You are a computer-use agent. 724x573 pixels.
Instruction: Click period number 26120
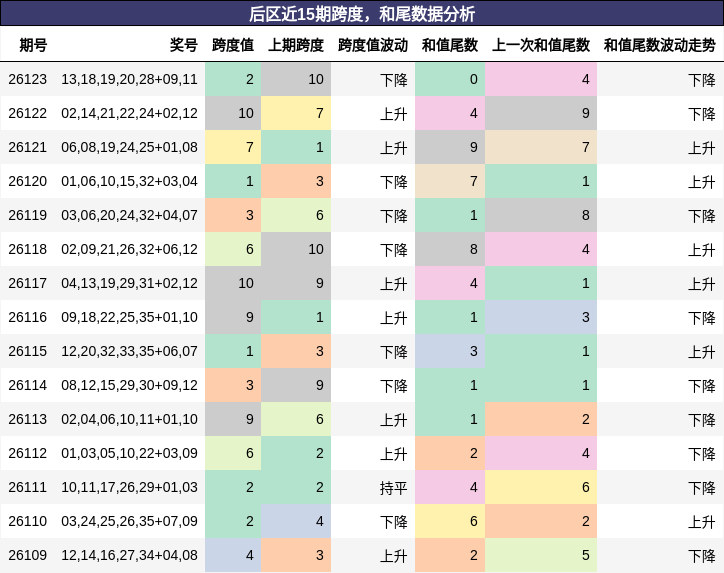click(28, 181)
